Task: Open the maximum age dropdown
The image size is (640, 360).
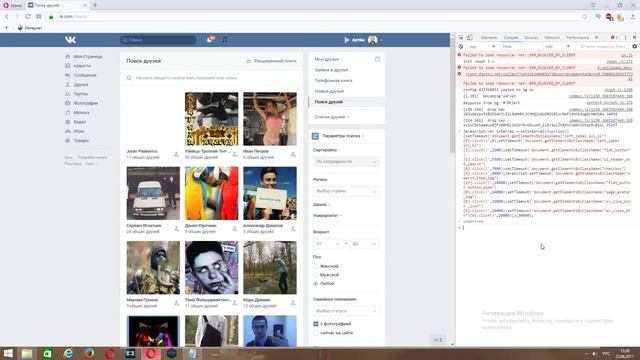Action: pos(364,244)
